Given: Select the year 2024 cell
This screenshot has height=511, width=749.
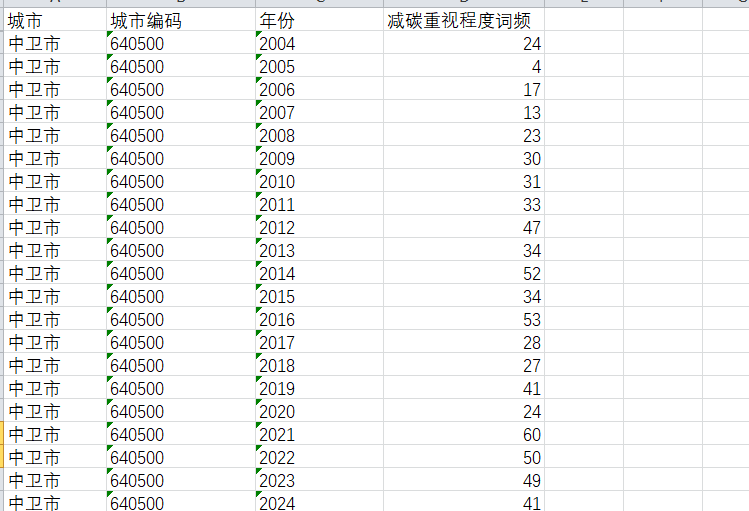Looking at the screenshot, I should coord(320,502).
